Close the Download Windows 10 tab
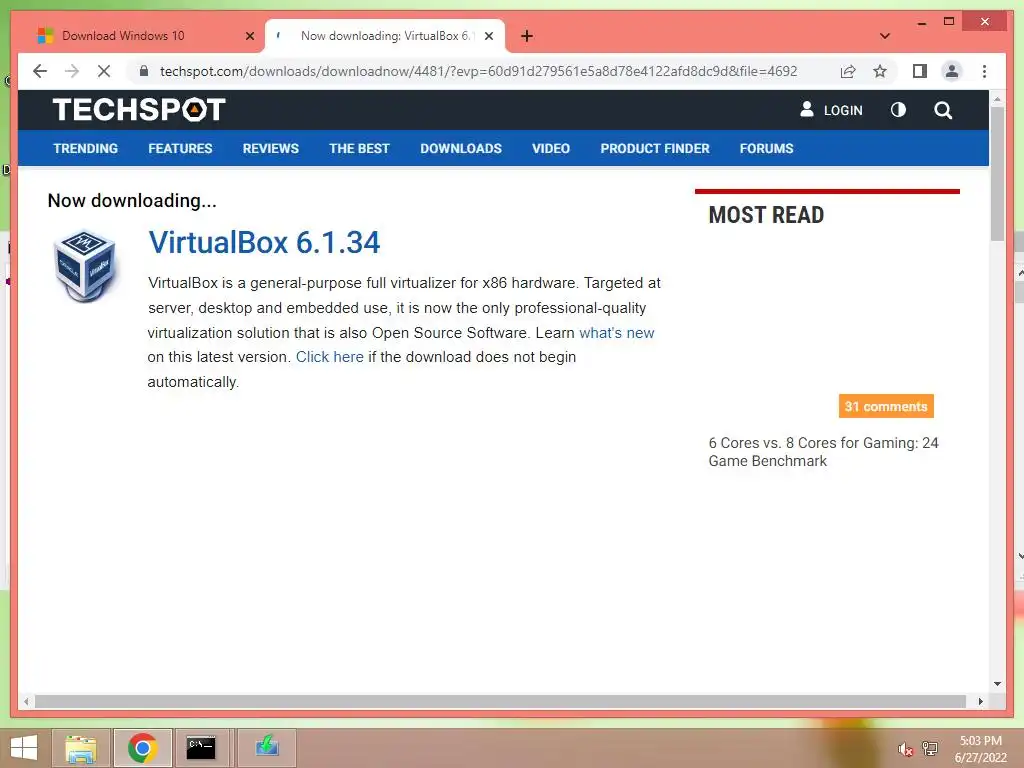The width and height of the screenshot is (1024, 768). click(249, 36)
